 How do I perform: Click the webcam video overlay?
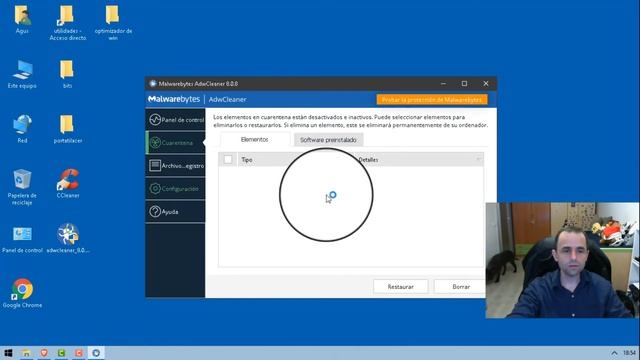pos(562,260)
